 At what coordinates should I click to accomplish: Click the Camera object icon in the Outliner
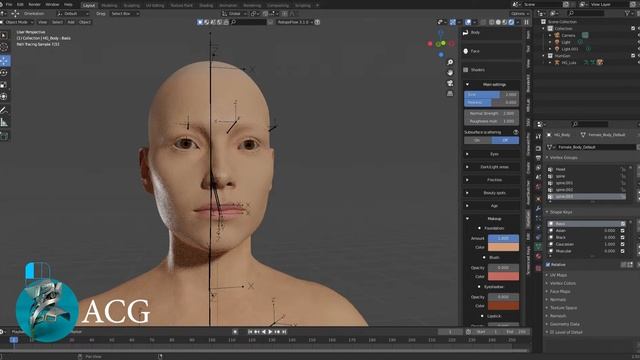point(557,36)
